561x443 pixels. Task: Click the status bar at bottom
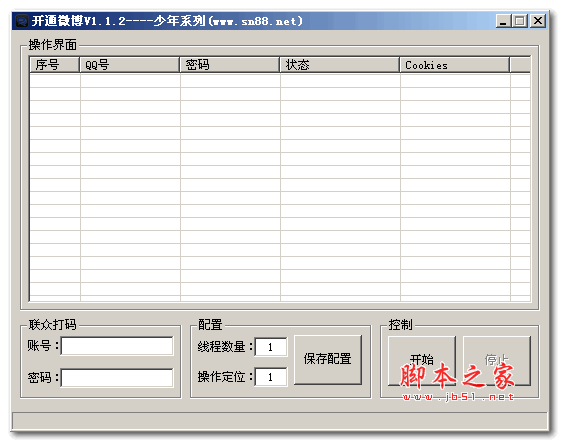pyautogui.click(x=280, y=421)
